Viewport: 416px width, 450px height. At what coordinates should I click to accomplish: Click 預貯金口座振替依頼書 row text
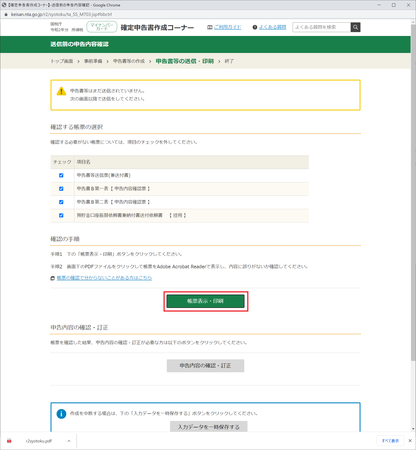[x=131, y=215]
